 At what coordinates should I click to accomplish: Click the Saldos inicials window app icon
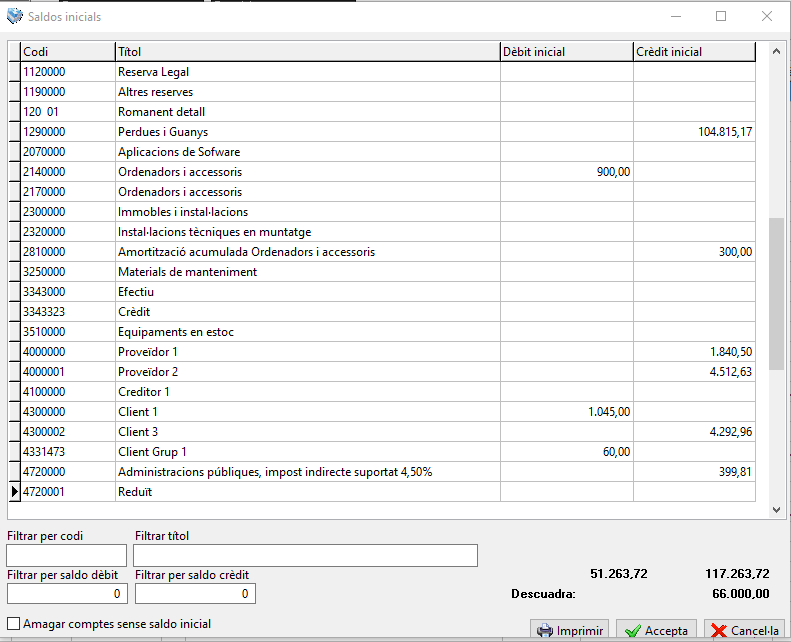[x=15, y=16]
